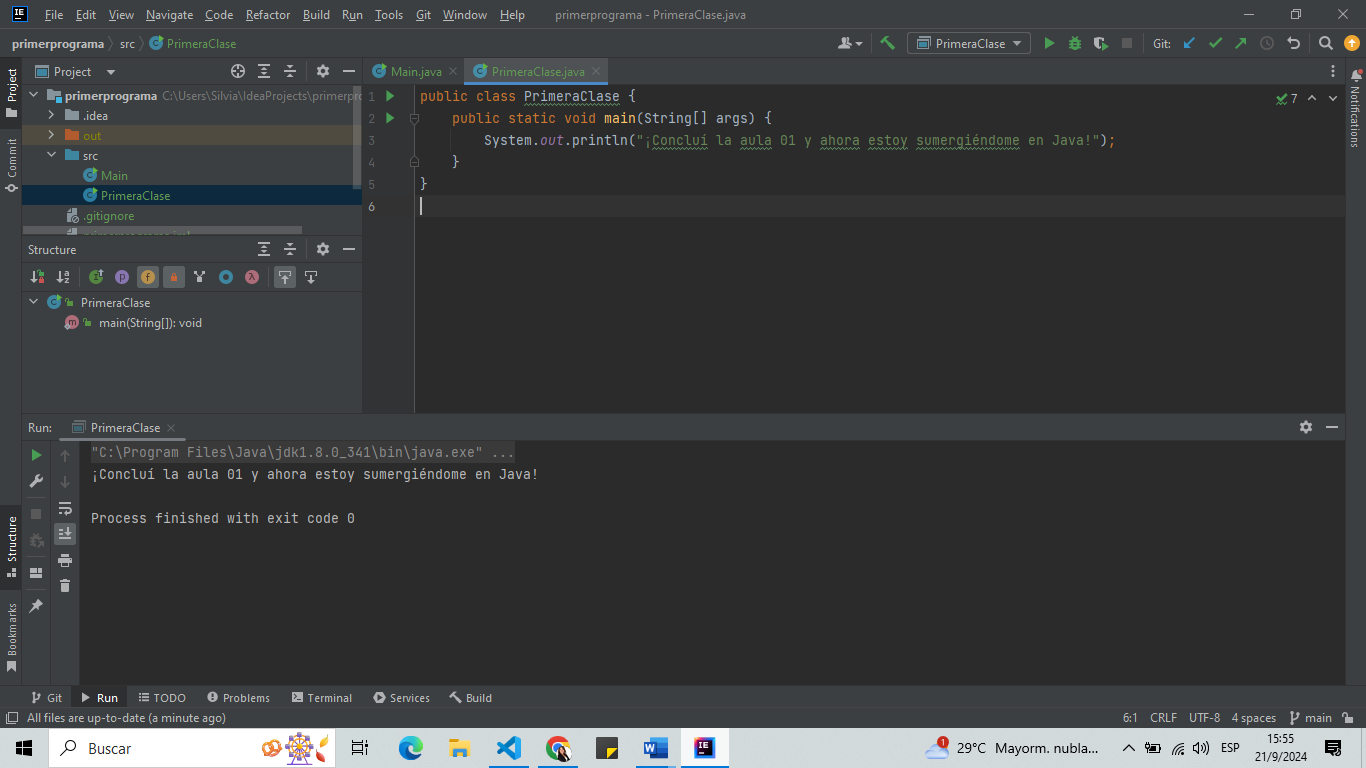
Task: Rerun PrimeraClase in Run panel
Action: click(x=36, y=455)
